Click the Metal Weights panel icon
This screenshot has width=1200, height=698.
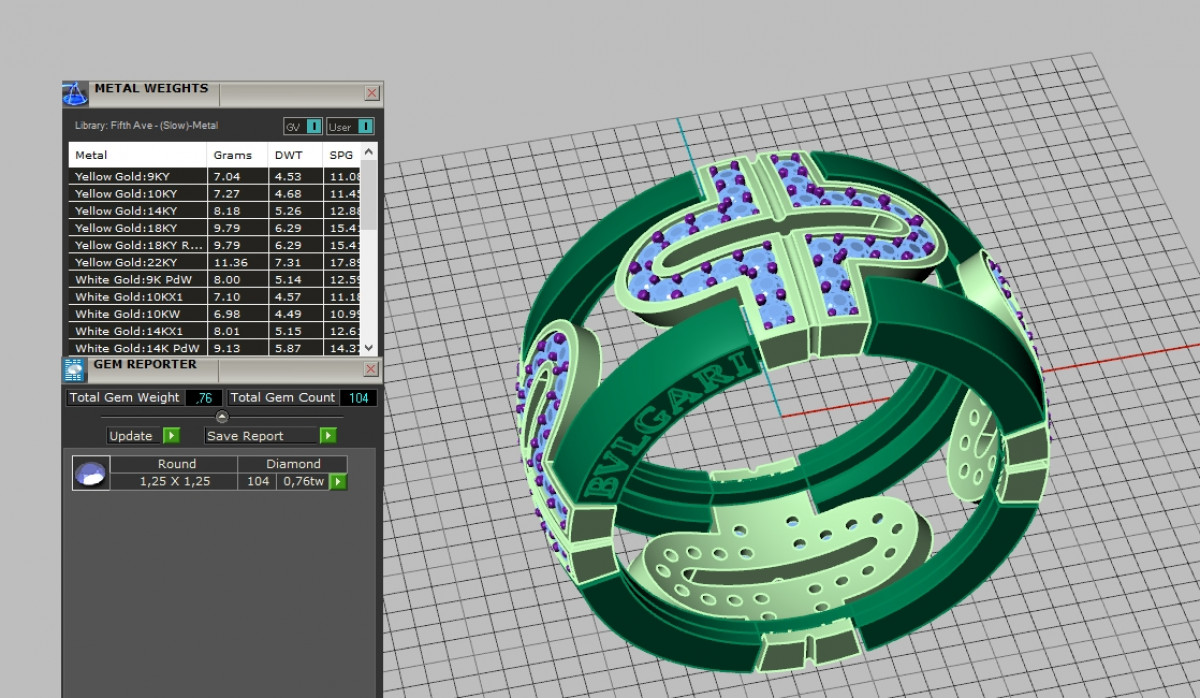click(75, 95)
